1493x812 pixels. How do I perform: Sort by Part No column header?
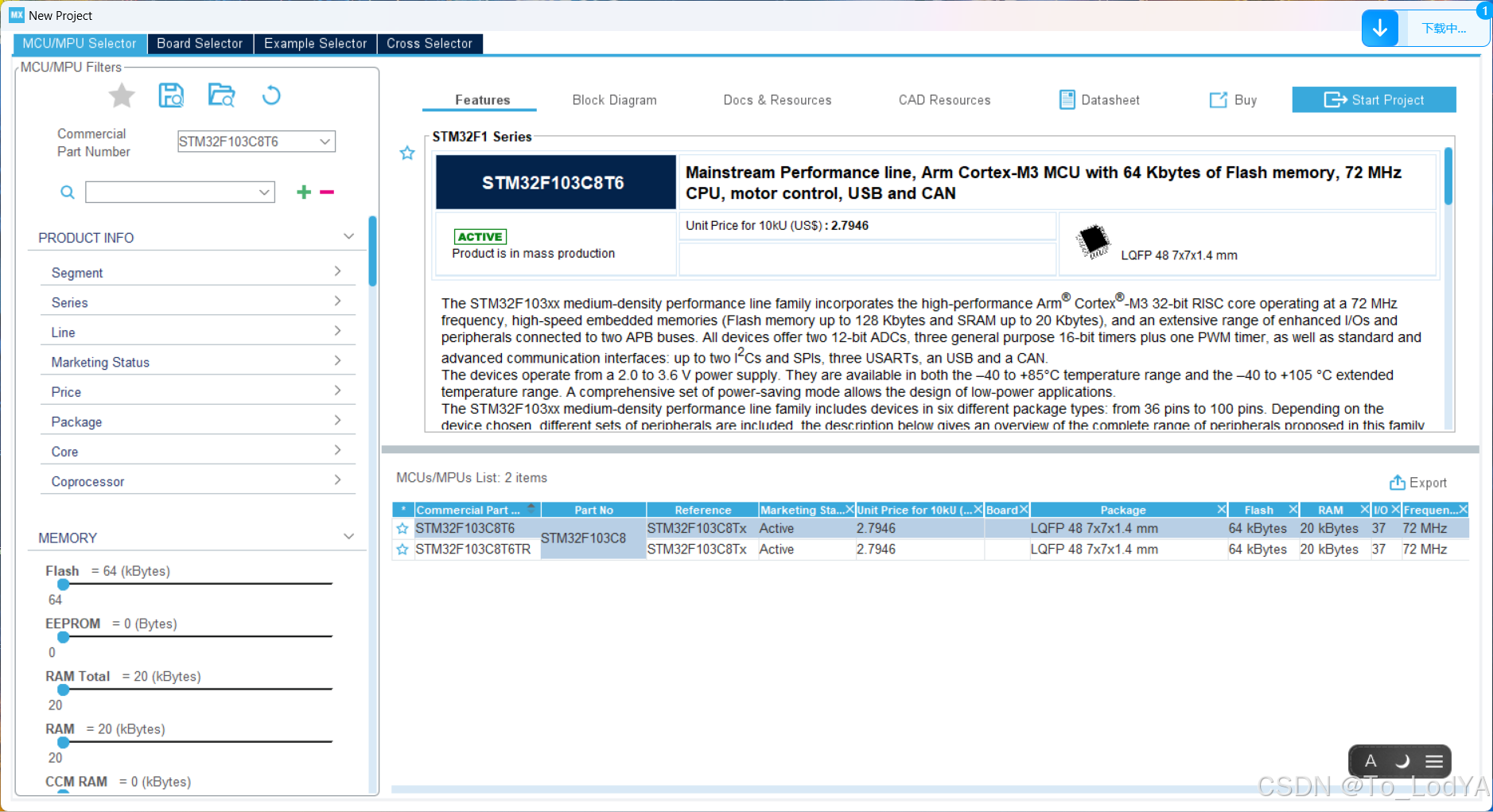(593, 510)
